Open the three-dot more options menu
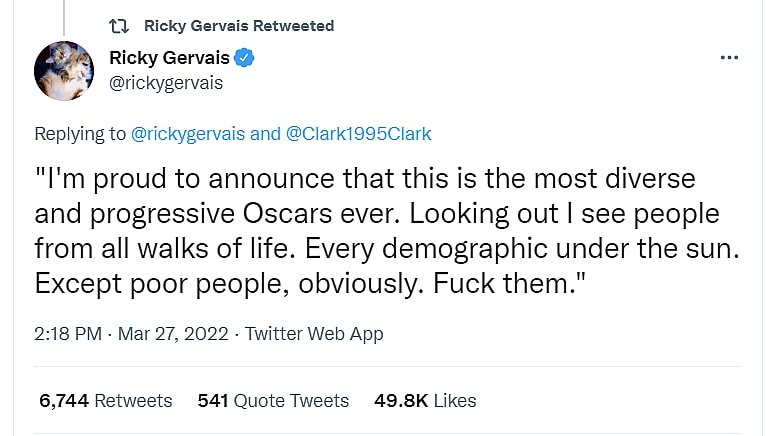 [x=729, y=58]
